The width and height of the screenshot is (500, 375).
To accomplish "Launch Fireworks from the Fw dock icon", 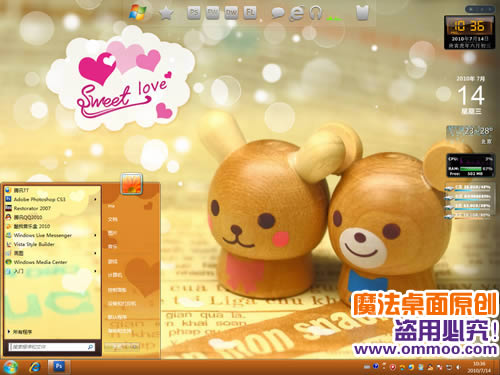I will coord(212,13).
